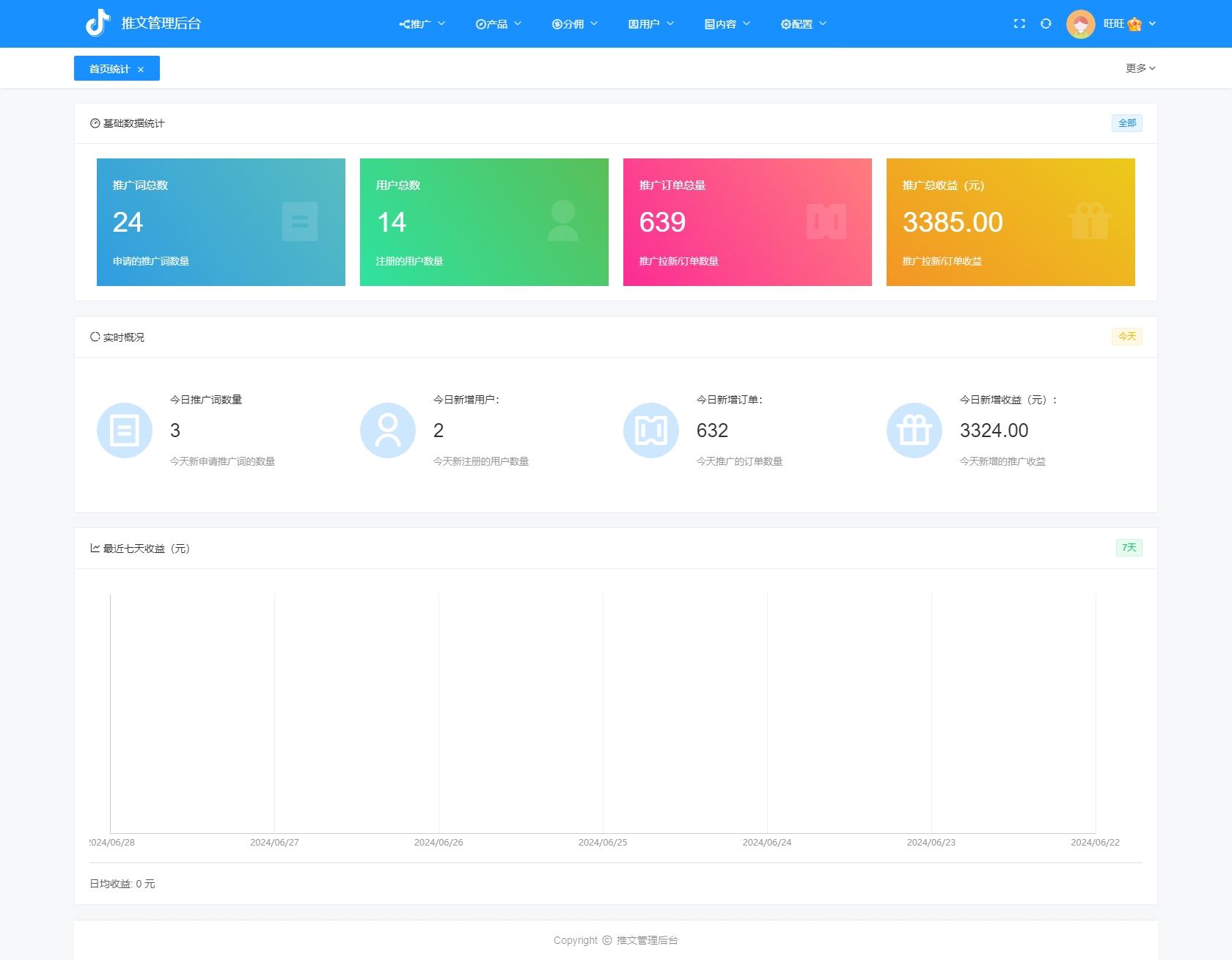Click the 用户 icon in navbar
1232x960 pixels.
point(634,24)
